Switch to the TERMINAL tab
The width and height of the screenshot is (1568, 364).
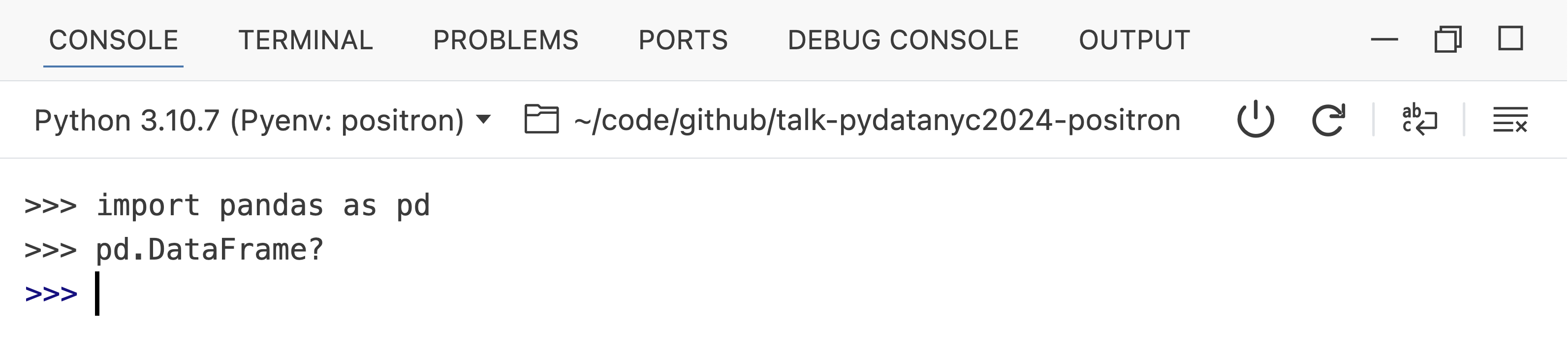[306, 40]
